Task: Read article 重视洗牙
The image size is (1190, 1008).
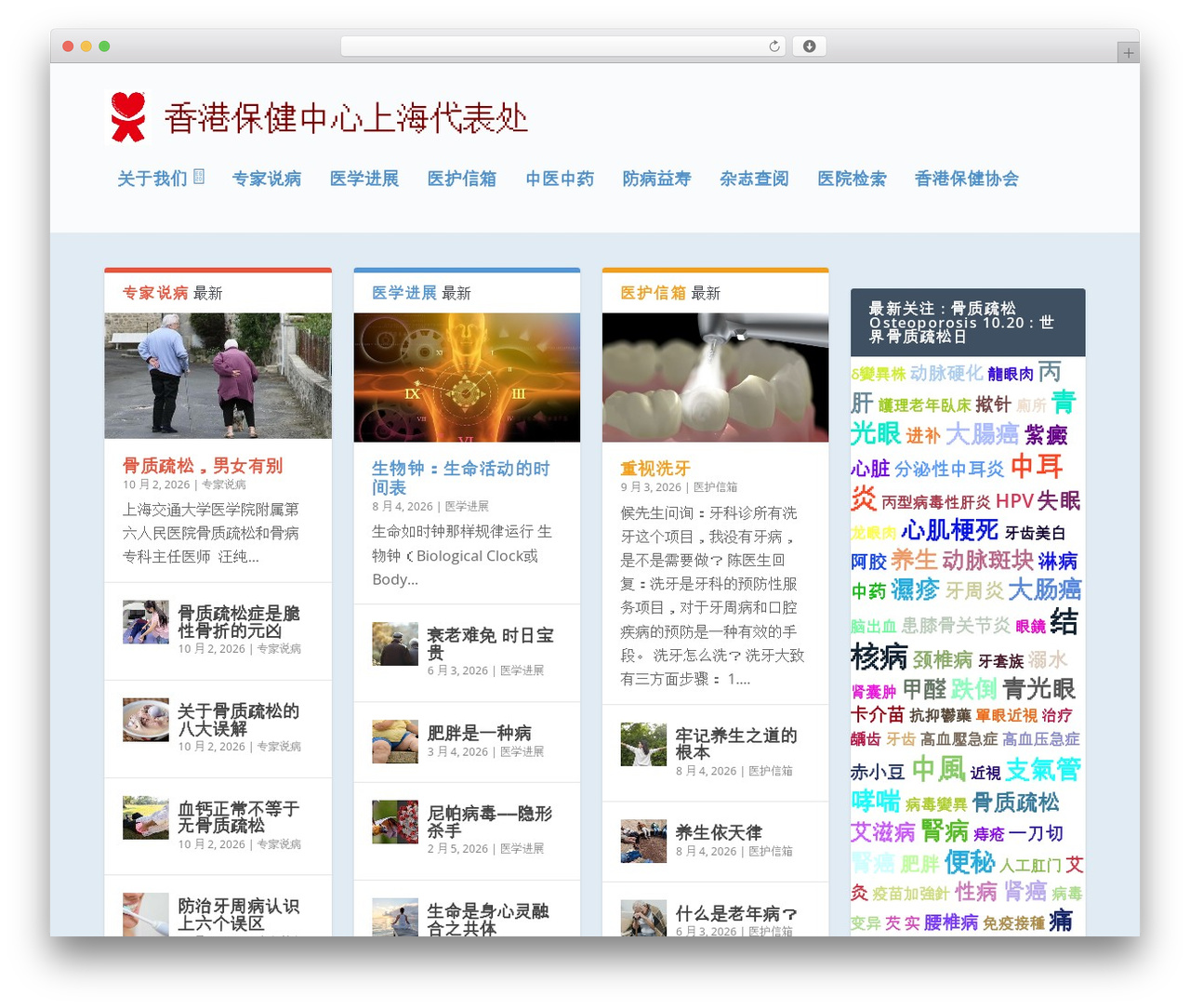Action: coord(655,469)
